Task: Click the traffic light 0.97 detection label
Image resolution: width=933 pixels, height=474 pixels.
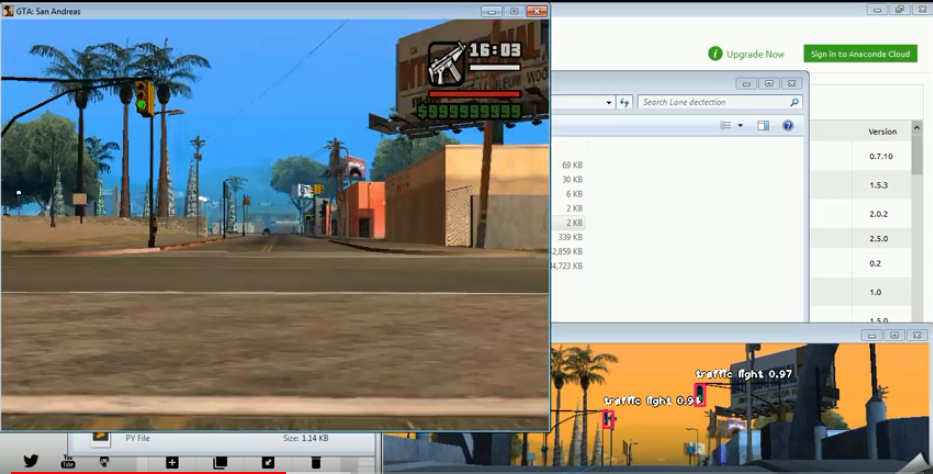Action: coord(744,373)
